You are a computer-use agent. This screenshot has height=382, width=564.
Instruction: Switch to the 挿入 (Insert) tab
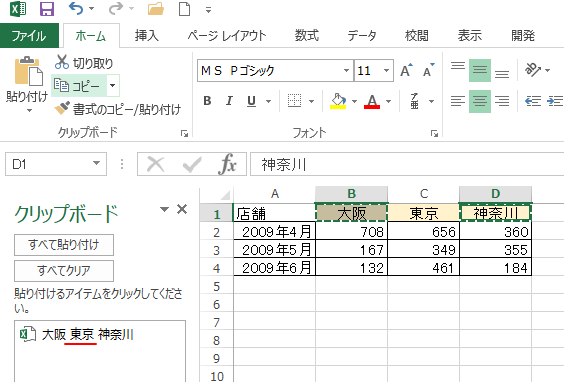[146, 36]
